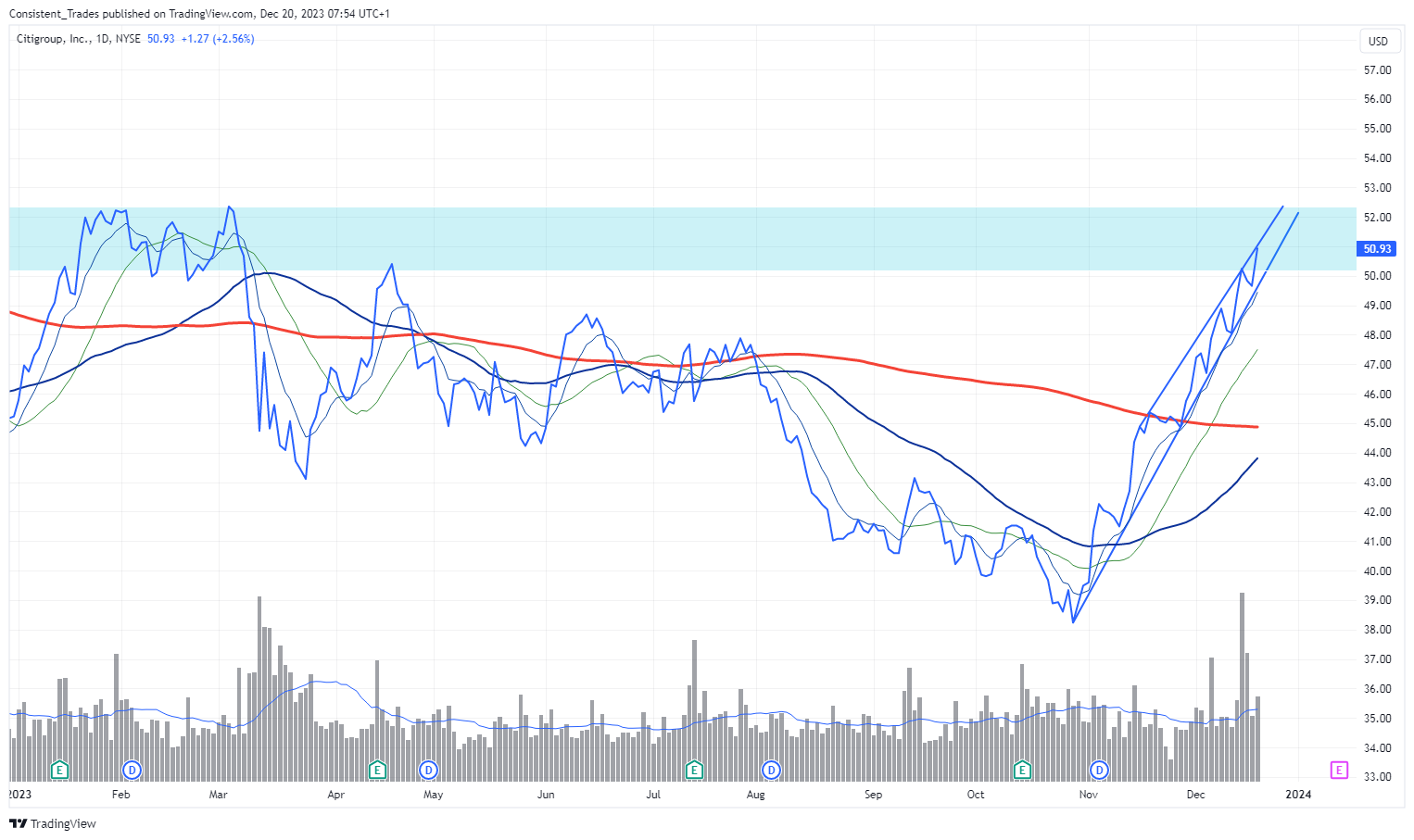Click the Apr label on time axis
Screen dimensions: 1414x840
coord(335,795)
